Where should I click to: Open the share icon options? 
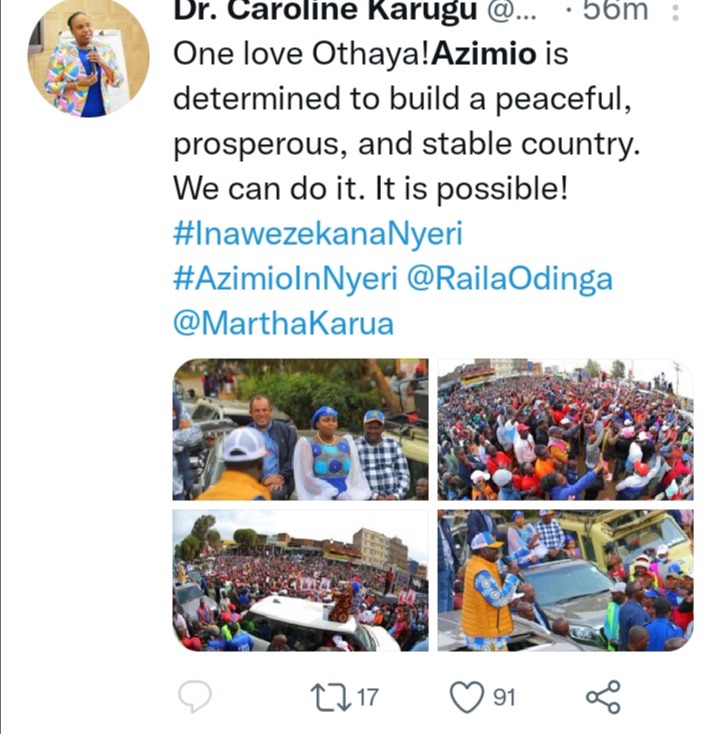[x=603, y=697]
